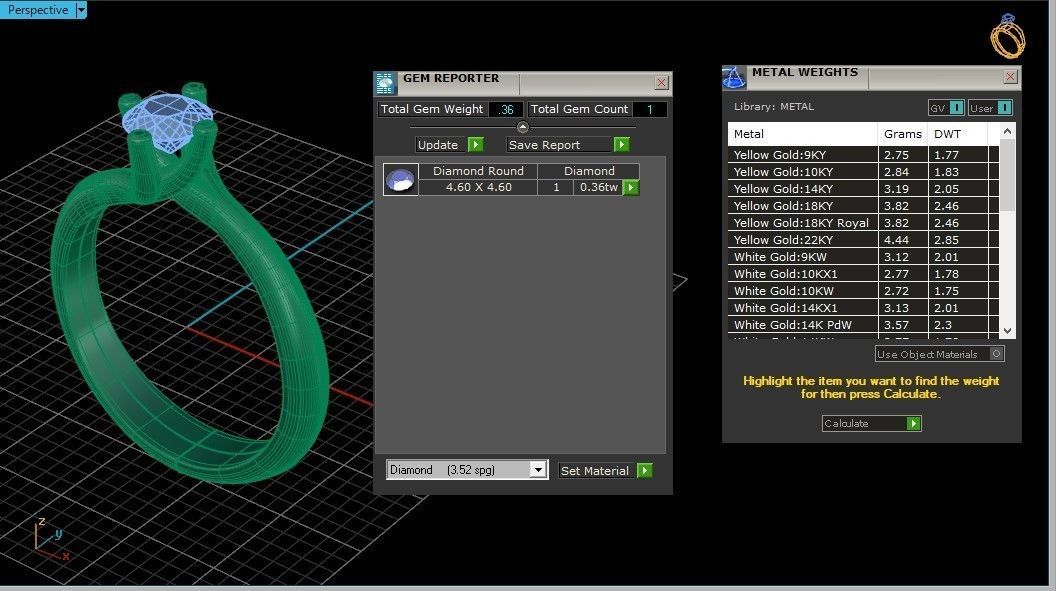The height and width of the screenshot is (591, 1056).
Task: Click the gold ring icon top right
Action: pyautogui.click(x=1007, y=36)
